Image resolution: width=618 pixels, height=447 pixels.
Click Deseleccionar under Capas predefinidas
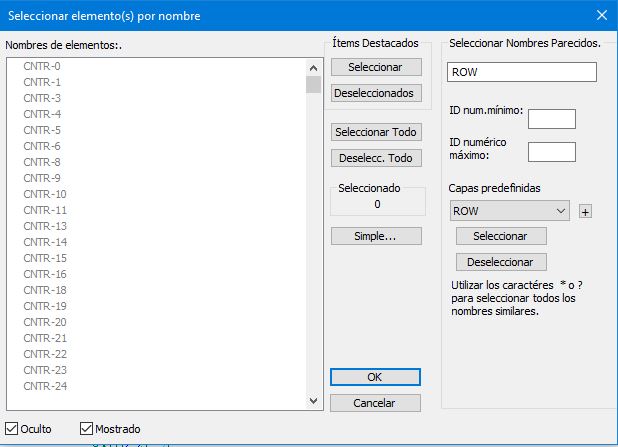pyautogui.click(x=501, y=262)
